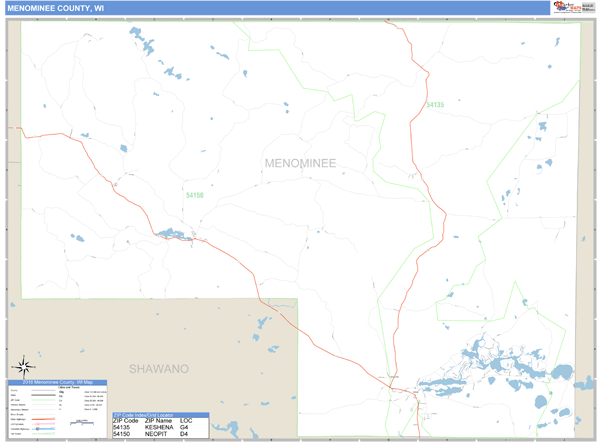The image size is (600, 442).
Task: Click the compass rose icon
Action: [x=24, y=367]
